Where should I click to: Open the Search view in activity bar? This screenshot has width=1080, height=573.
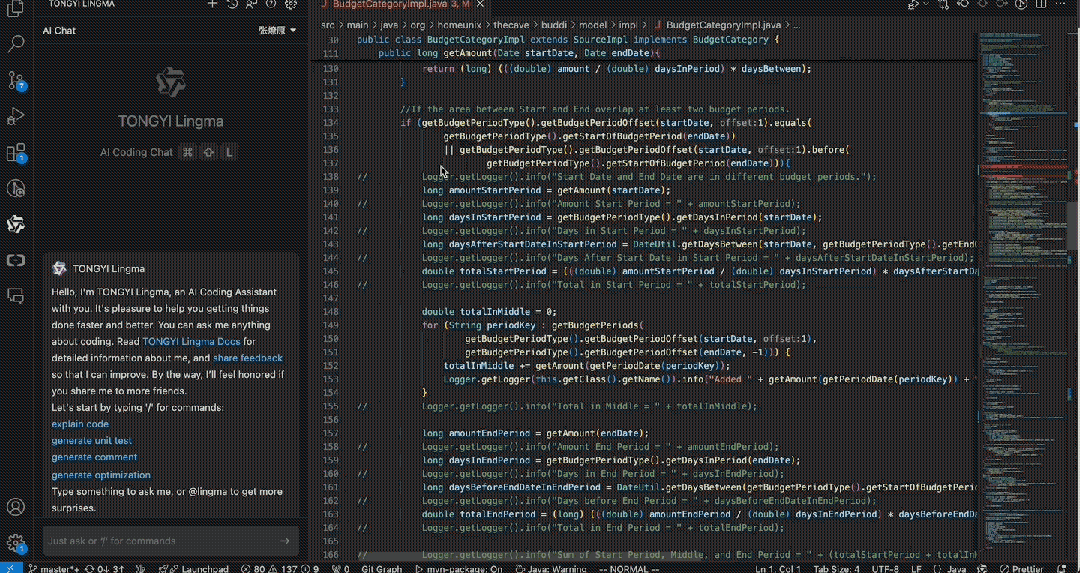[15, 45]
